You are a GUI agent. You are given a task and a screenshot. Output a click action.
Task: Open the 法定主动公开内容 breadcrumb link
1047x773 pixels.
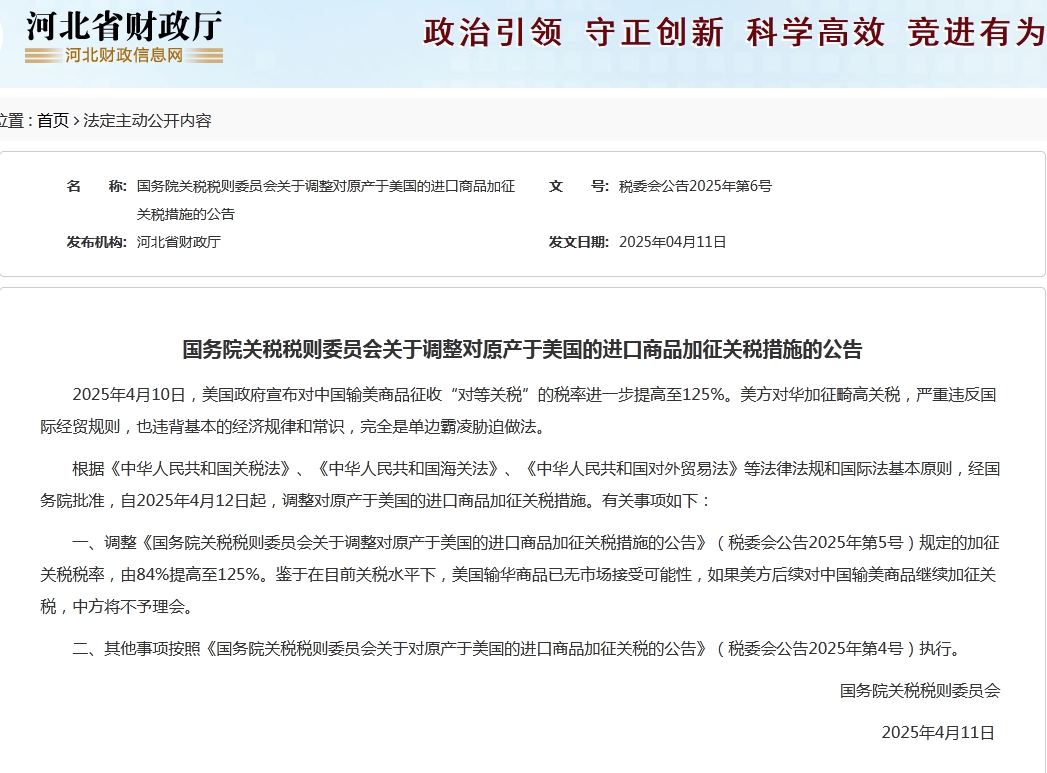[x=147, y=121]
